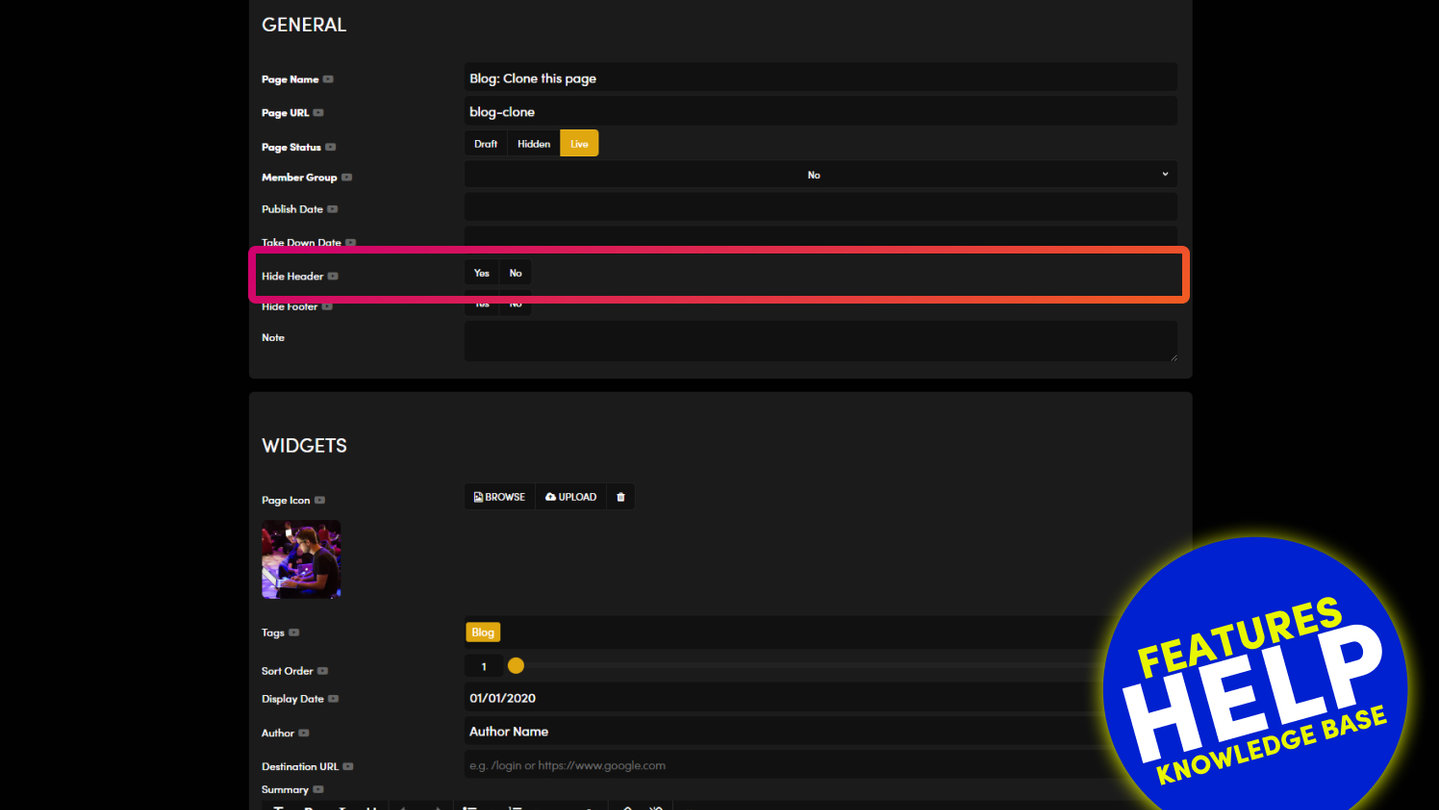Set Page Status to Hidden
Image resolution: width=1439 pixels, height=810 pixels.
(533, 144)
